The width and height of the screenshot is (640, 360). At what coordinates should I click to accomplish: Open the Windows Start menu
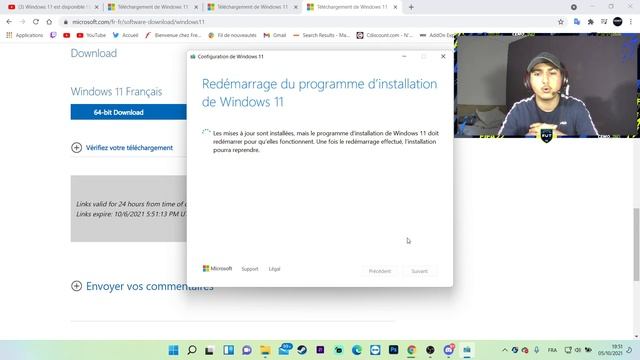tap(173, 350)
